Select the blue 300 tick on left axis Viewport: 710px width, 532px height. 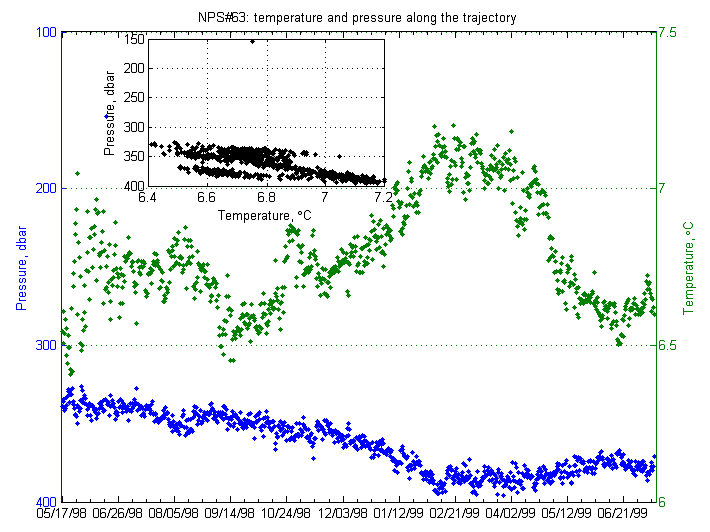[x=45, y=345]
